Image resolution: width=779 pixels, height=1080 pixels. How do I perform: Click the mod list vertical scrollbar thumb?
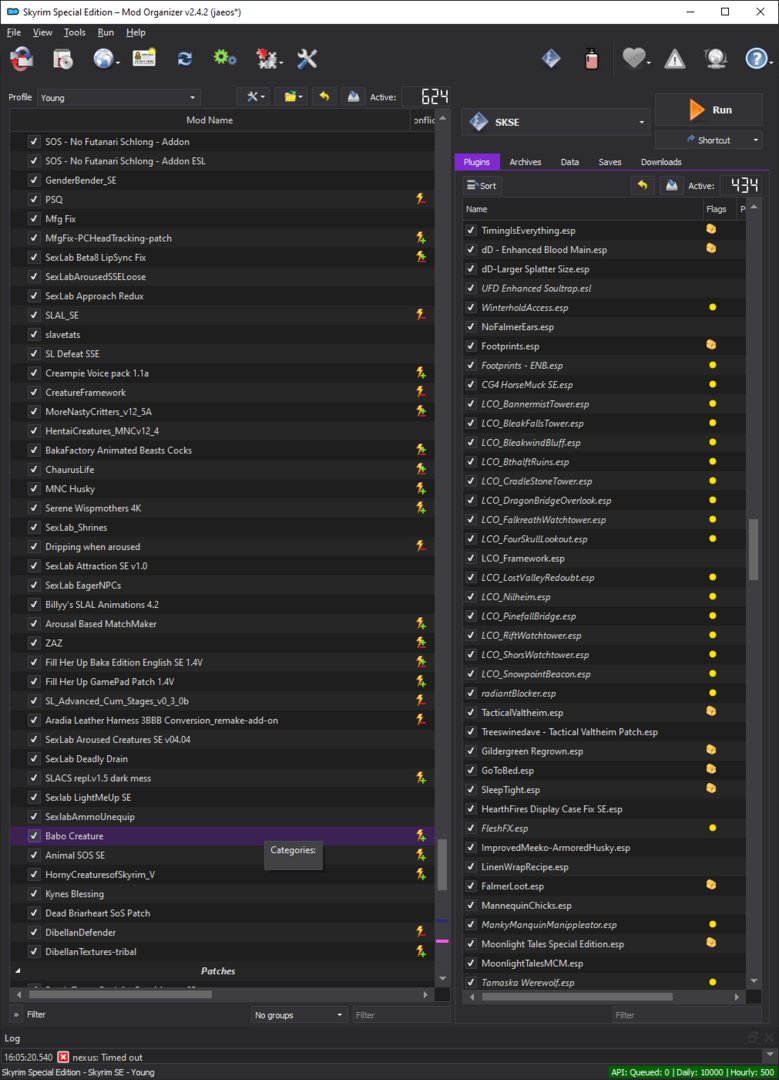(442, 864)
